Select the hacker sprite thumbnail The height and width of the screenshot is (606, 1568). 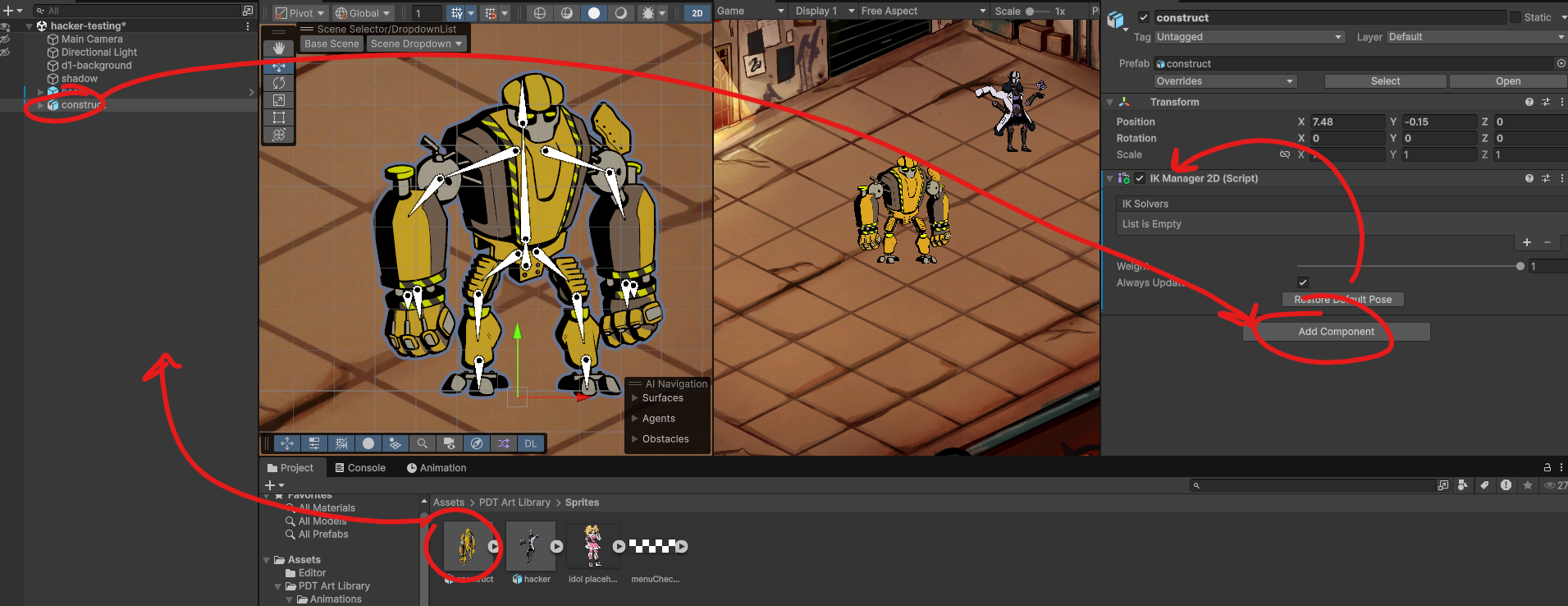530,545
